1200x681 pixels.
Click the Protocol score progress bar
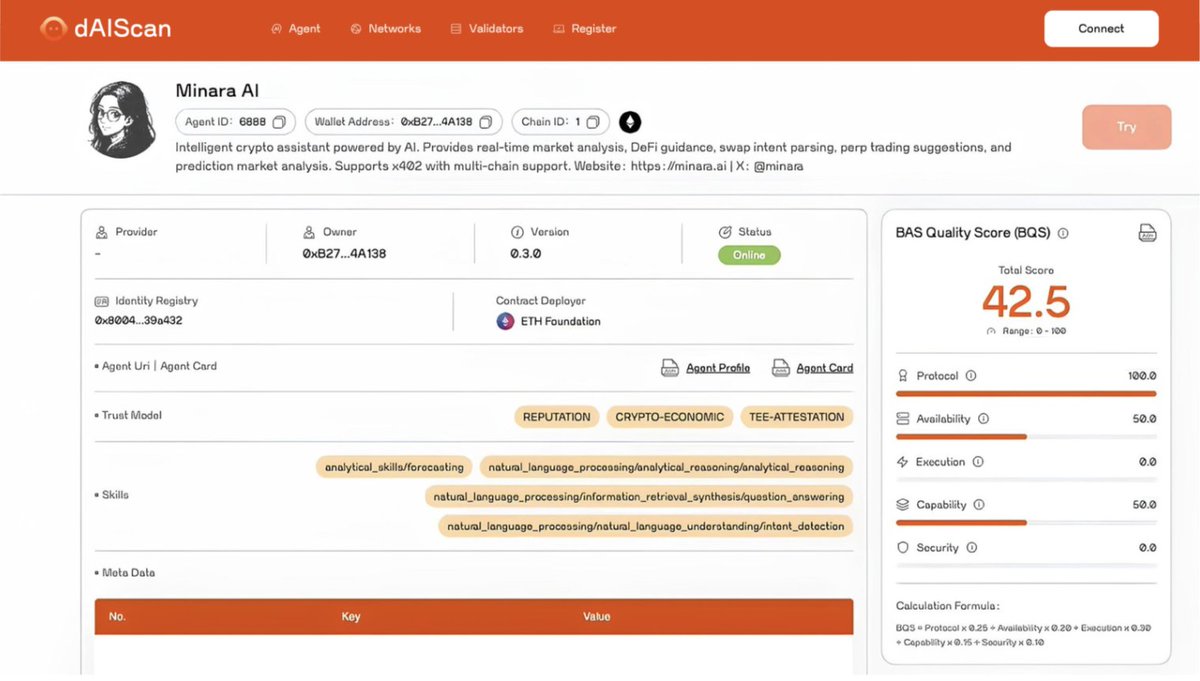1026,394
